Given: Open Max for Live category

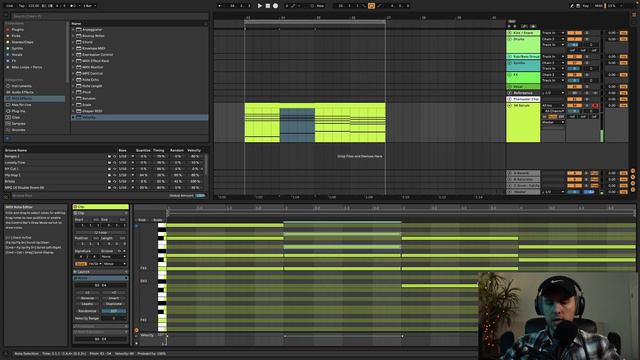Looking at the screenshot, I should pyautogui.click(x=21, y=105).
